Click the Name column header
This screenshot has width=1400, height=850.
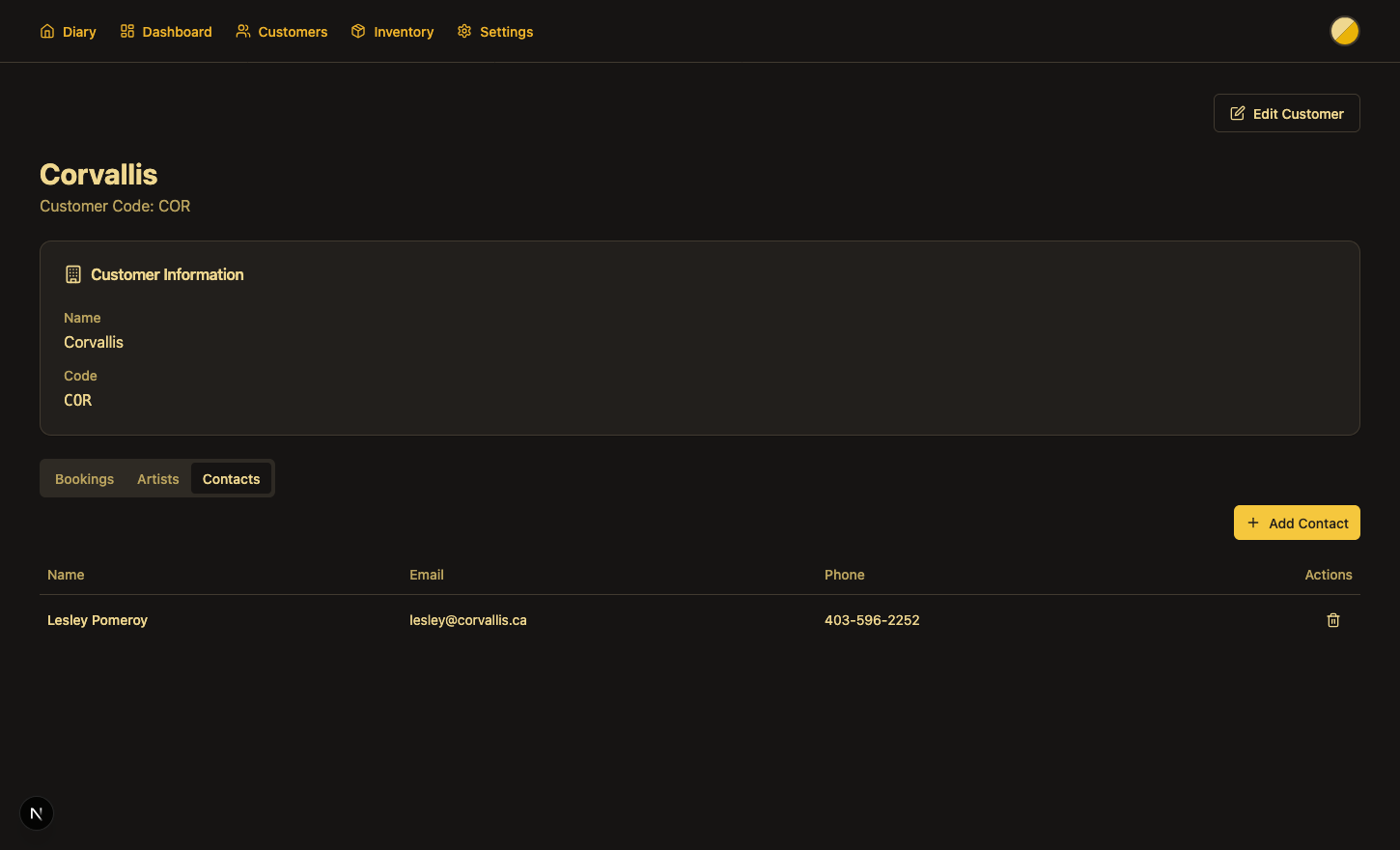pos(66,575)
